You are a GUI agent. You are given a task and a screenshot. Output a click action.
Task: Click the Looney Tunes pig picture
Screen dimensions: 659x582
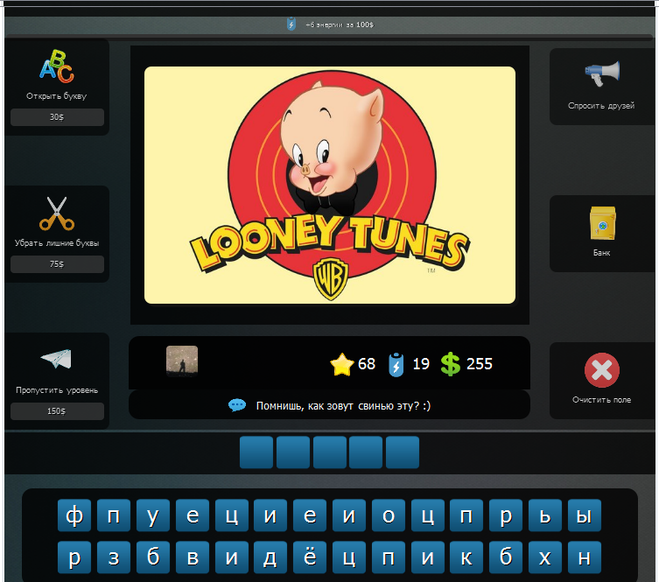(x=330, y=185)
